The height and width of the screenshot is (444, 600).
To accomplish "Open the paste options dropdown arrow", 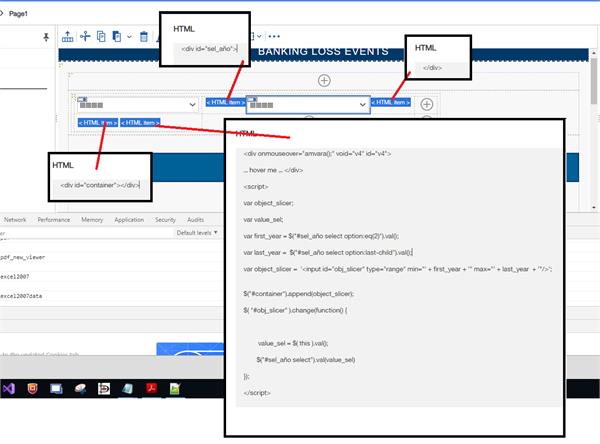I will click(129, 37).
